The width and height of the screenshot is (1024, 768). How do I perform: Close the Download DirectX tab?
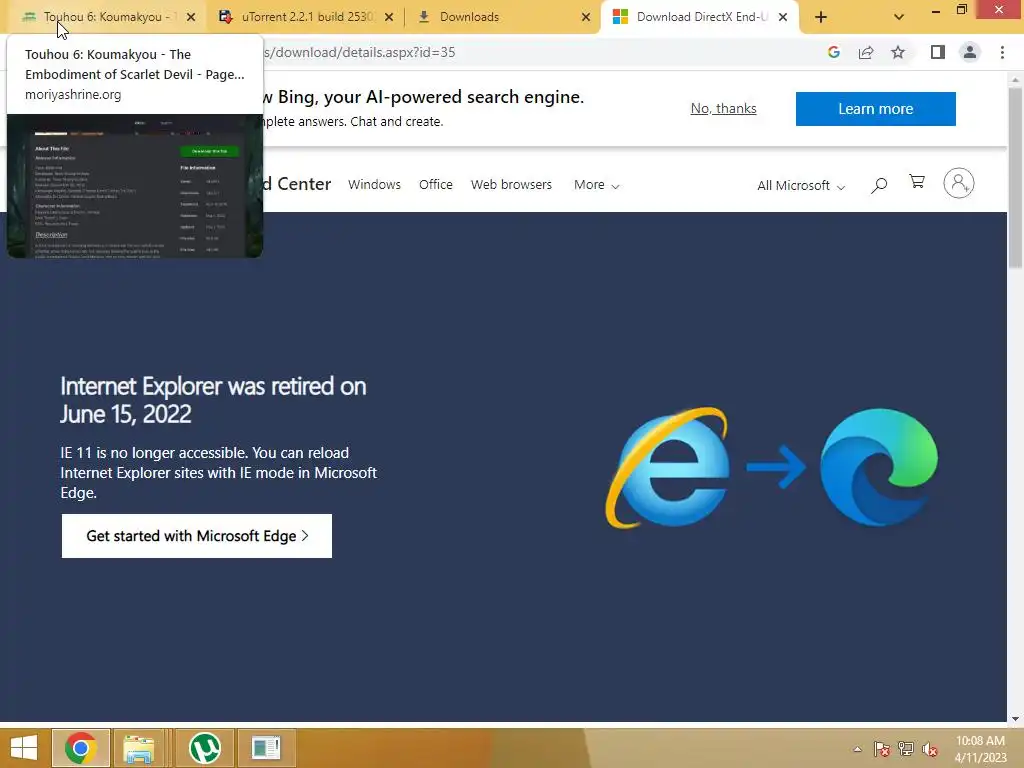pyautogui.click(x=783, y=17)
